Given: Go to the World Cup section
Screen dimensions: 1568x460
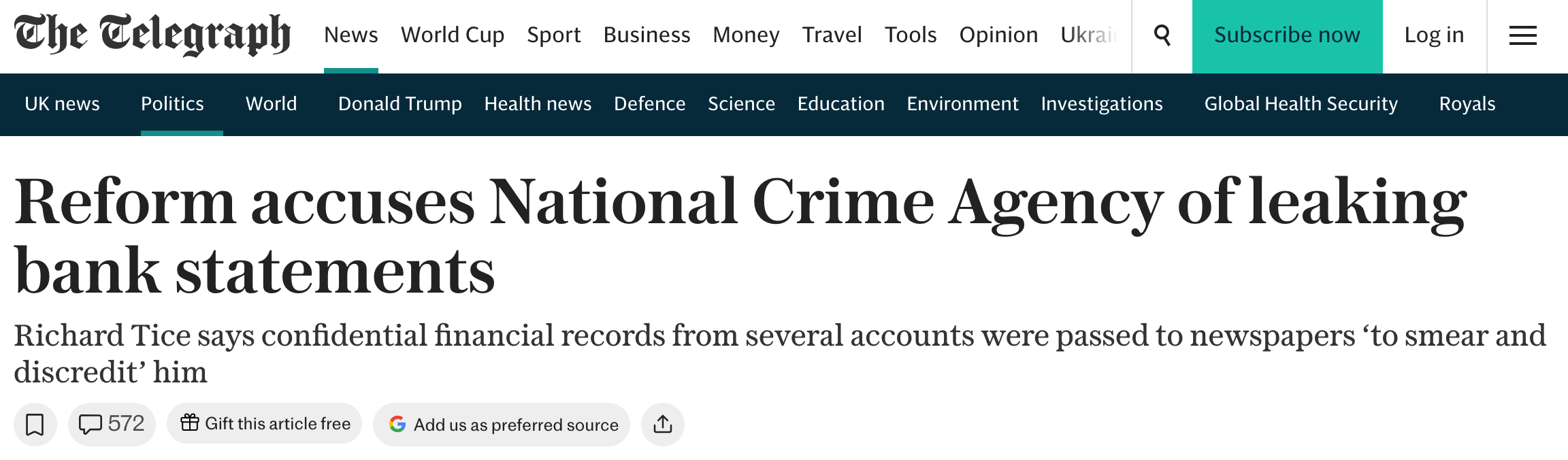Looking at the screenshot, I should 453,35.
